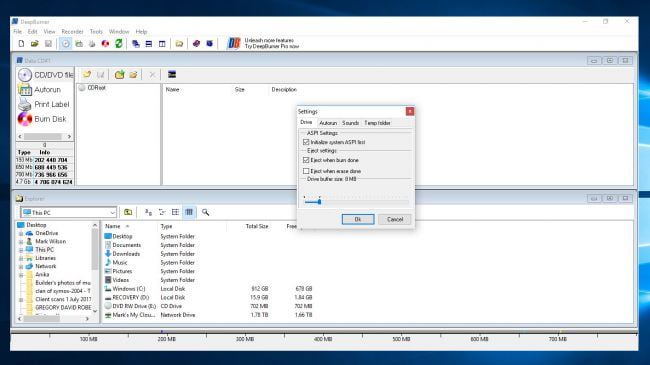
Task: Toggle Initialize system ASPI first checkbox
Action: (x=306, y=142)
